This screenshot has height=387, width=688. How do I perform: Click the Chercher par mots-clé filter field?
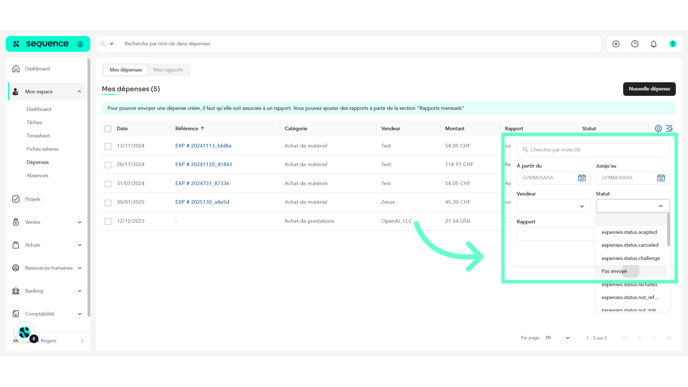[593, 150]
